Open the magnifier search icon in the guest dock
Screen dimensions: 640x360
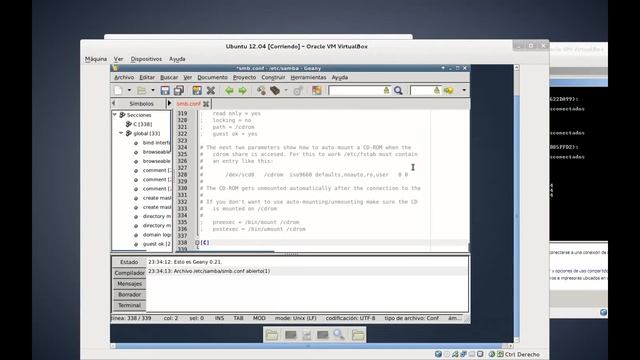pos(339,335)
